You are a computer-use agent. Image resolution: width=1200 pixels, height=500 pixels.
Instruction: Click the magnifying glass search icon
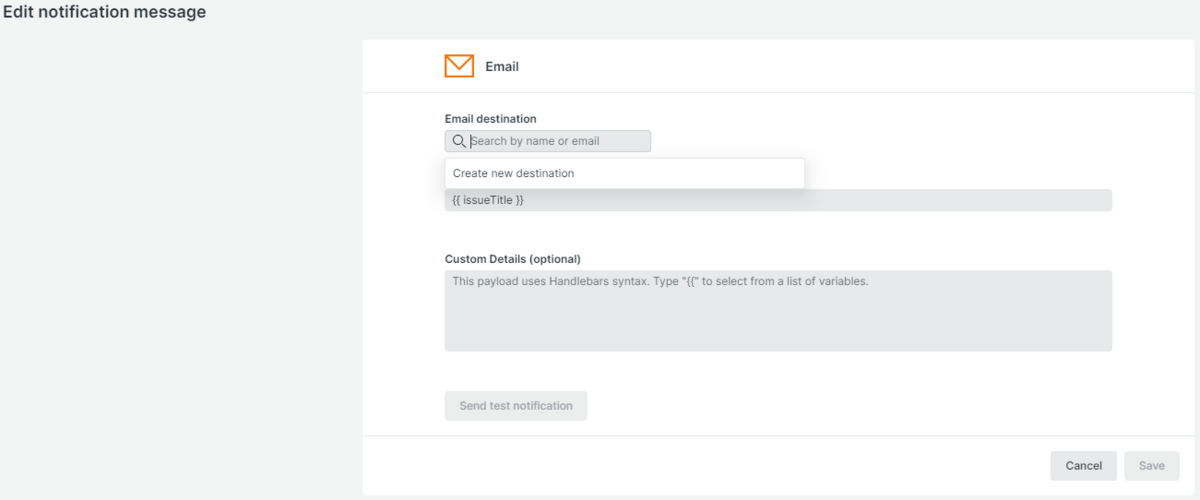point(459,141)
